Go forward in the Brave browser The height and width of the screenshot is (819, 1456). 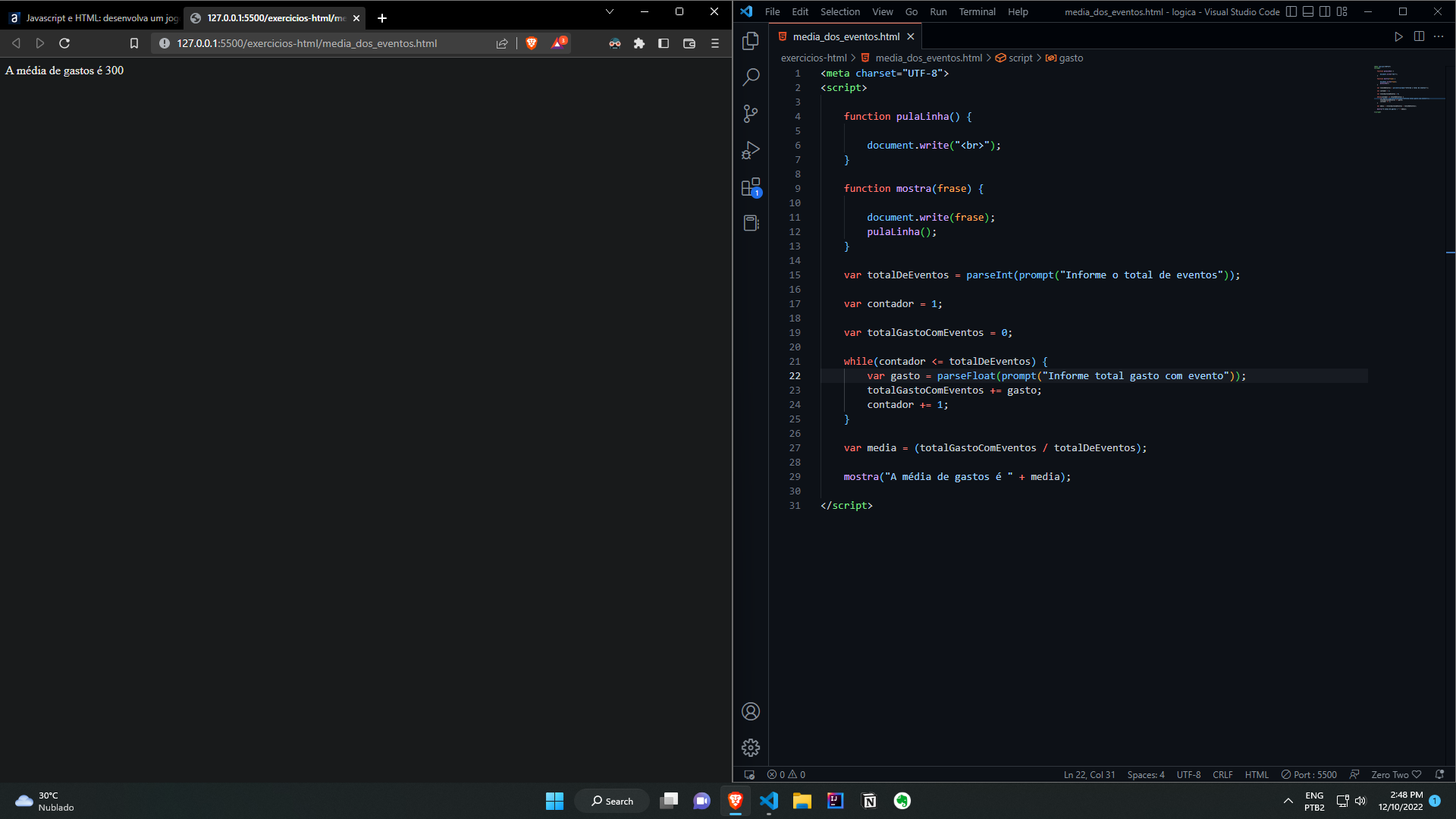tap(40, 43)
